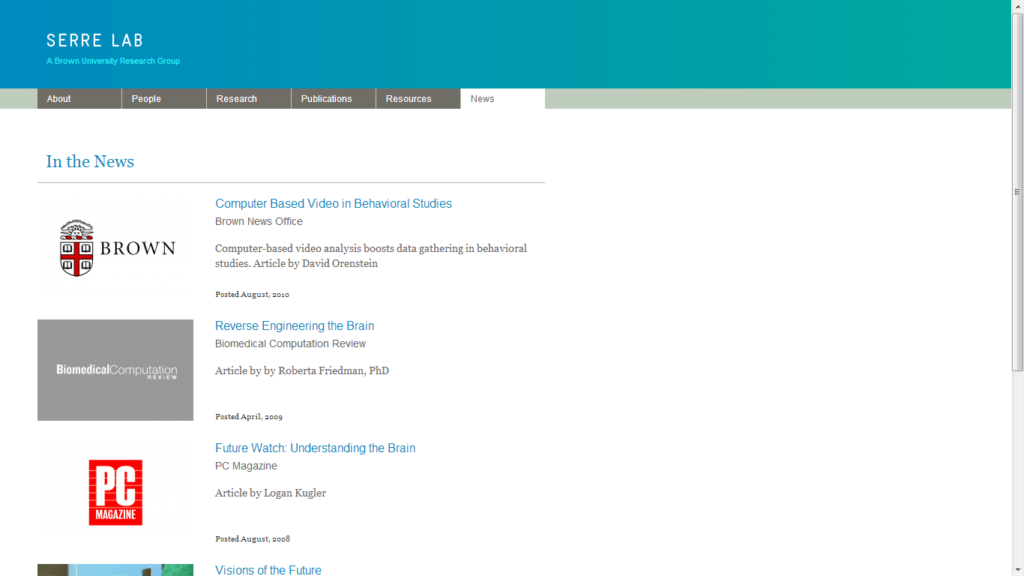The image size is (1024, 576).
Task: Click the SERRE LAB site title
Action: pos(95,40)
